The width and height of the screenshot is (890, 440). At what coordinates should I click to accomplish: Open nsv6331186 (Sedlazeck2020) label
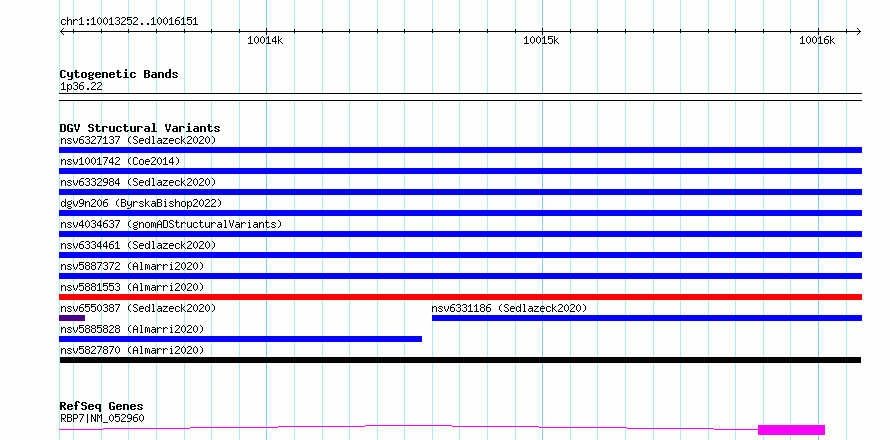509,308
